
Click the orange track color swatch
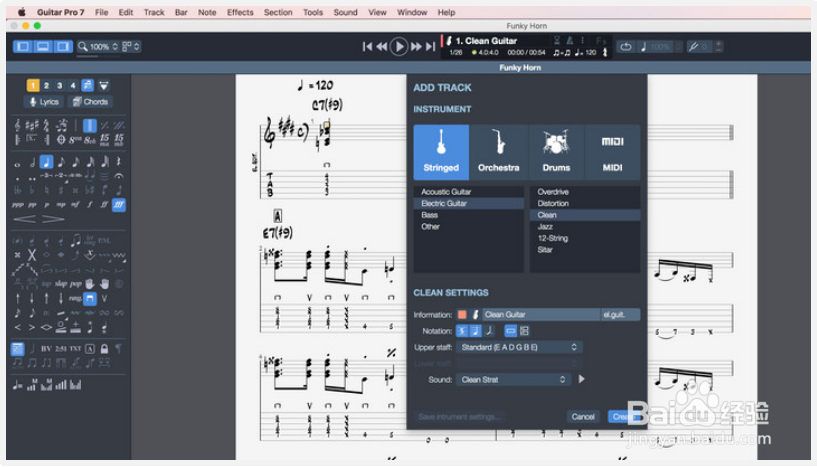(x=462, y=314)
